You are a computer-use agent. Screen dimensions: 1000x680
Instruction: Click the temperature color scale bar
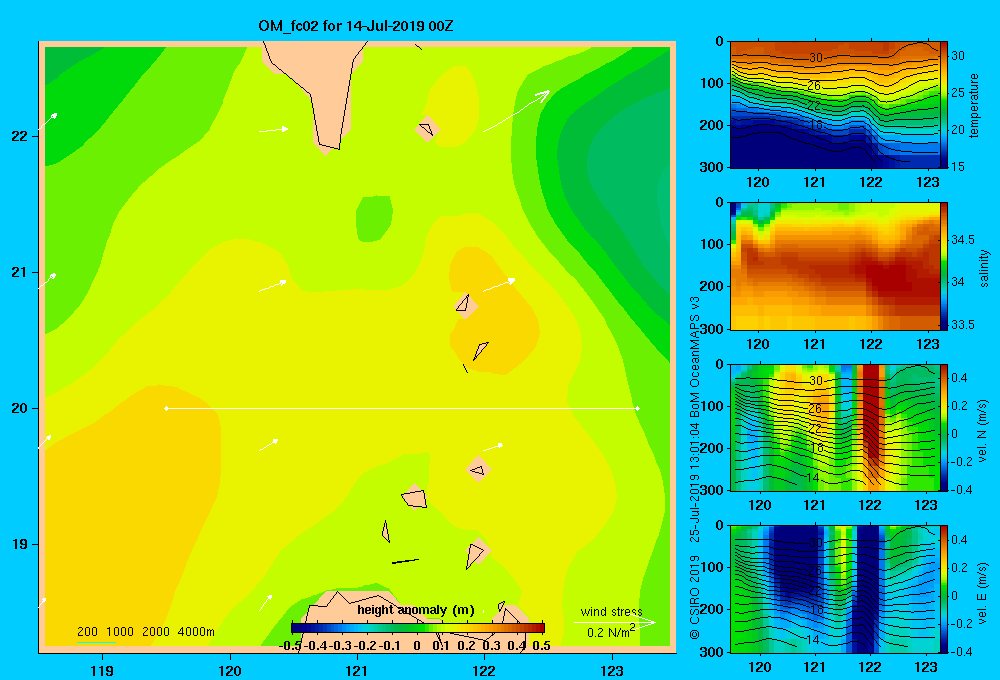tap(944, 104)
